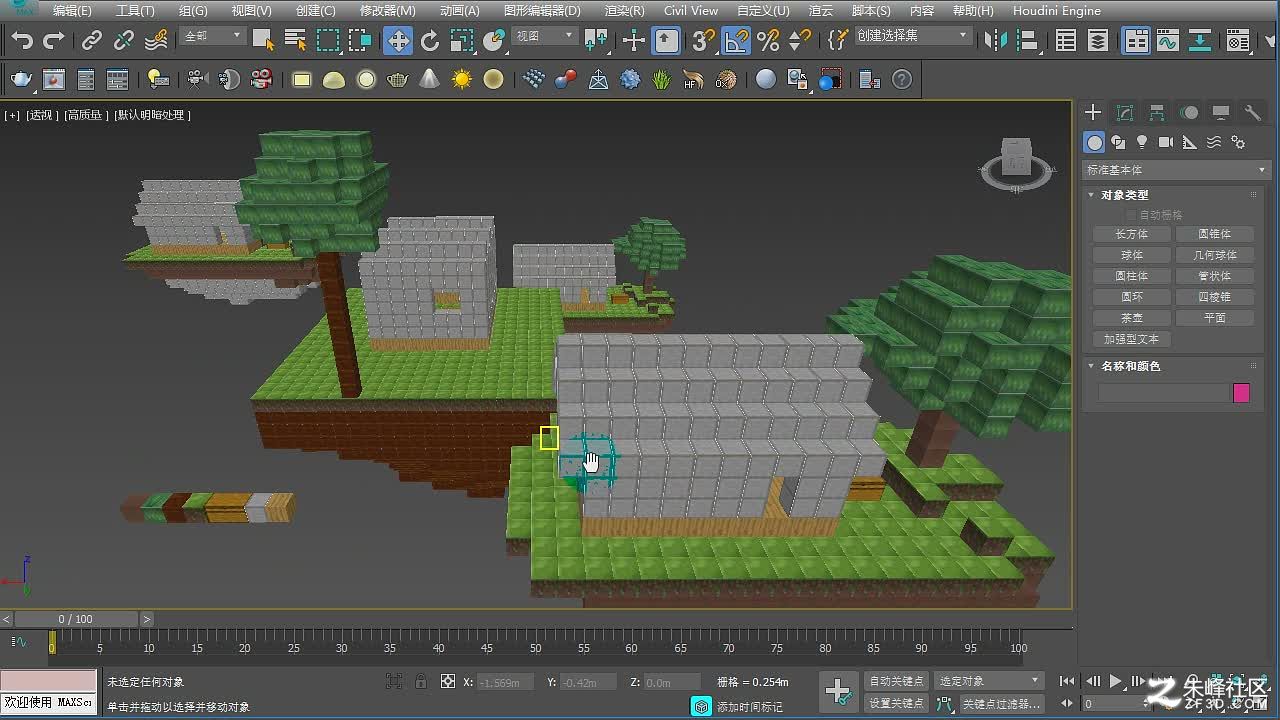Open the 选定对象 key filter dropdown
This screenshot has height=720, width=1280.
coord(988,681)
